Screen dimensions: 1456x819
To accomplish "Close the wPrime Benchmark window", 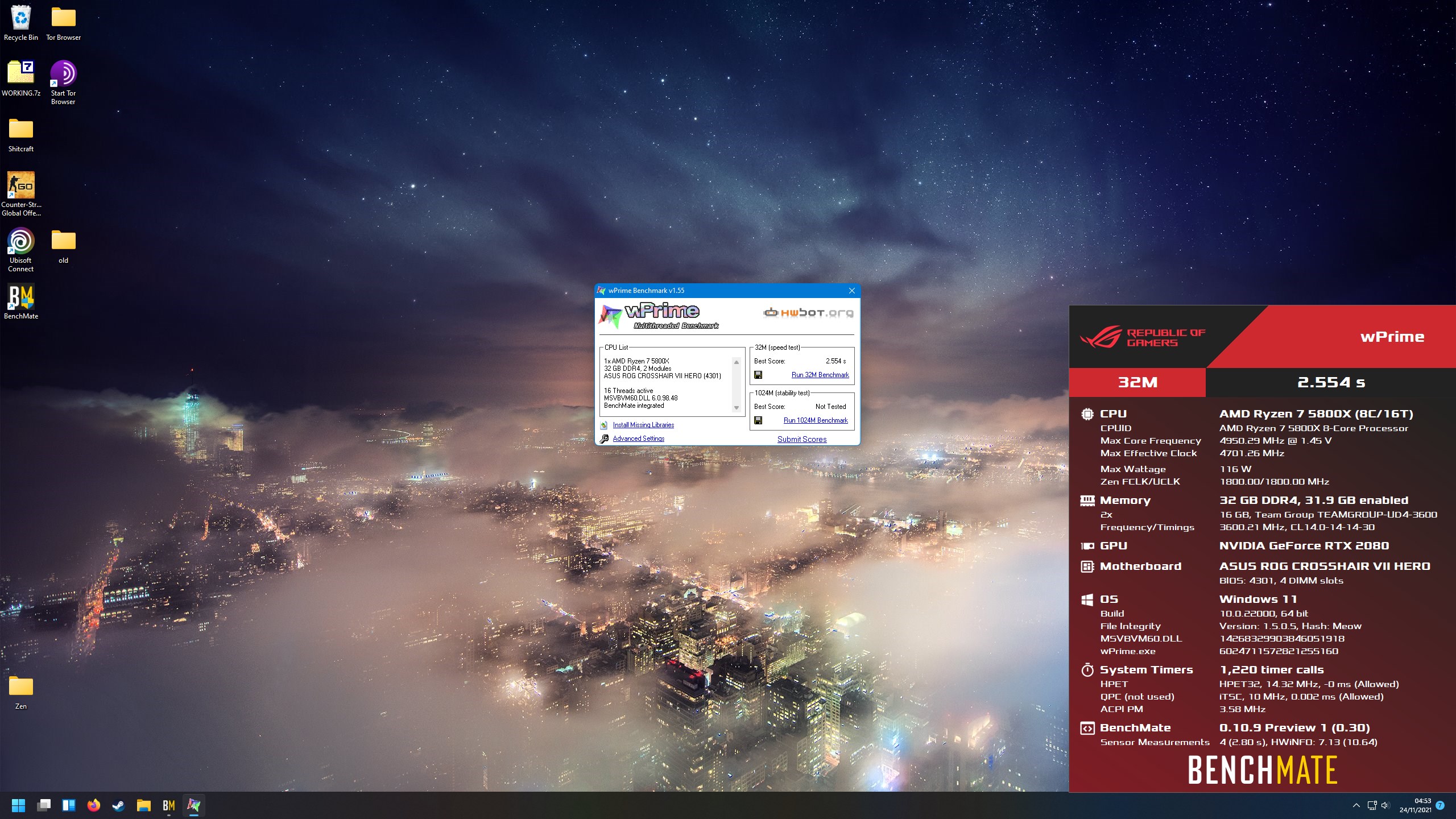I will pyautogui.click(x=852, y=291).
